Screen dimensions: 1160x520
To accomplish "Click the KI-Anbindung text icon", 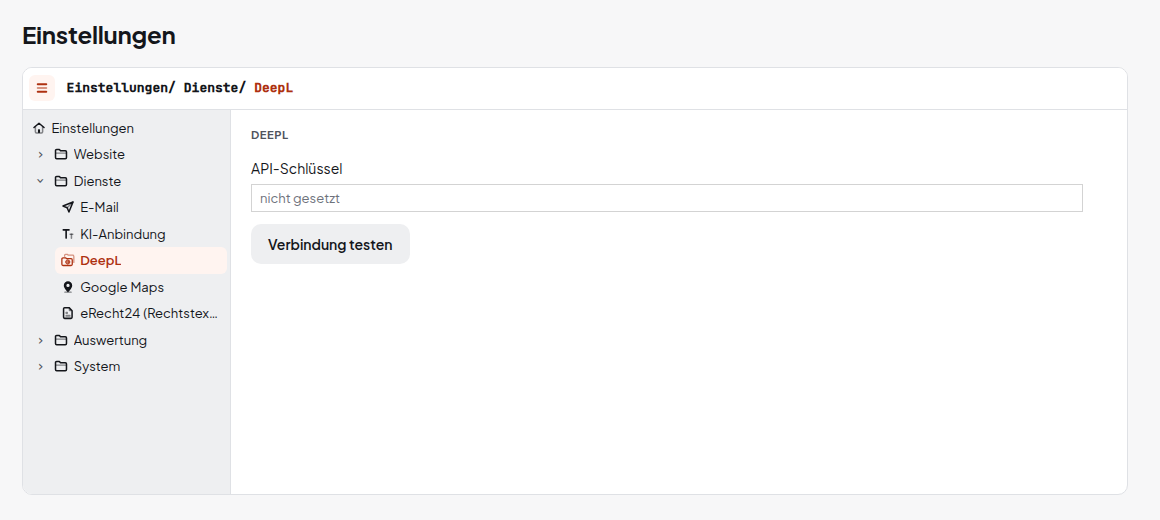I will click(68, 234).
